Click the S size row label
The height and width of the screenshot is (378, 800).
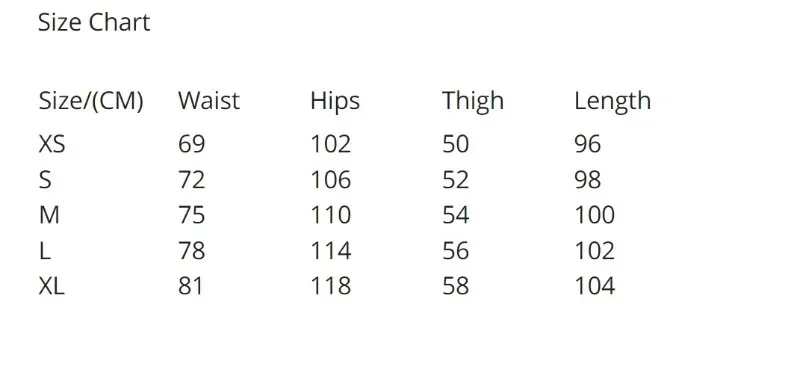(x=45, y=180)
